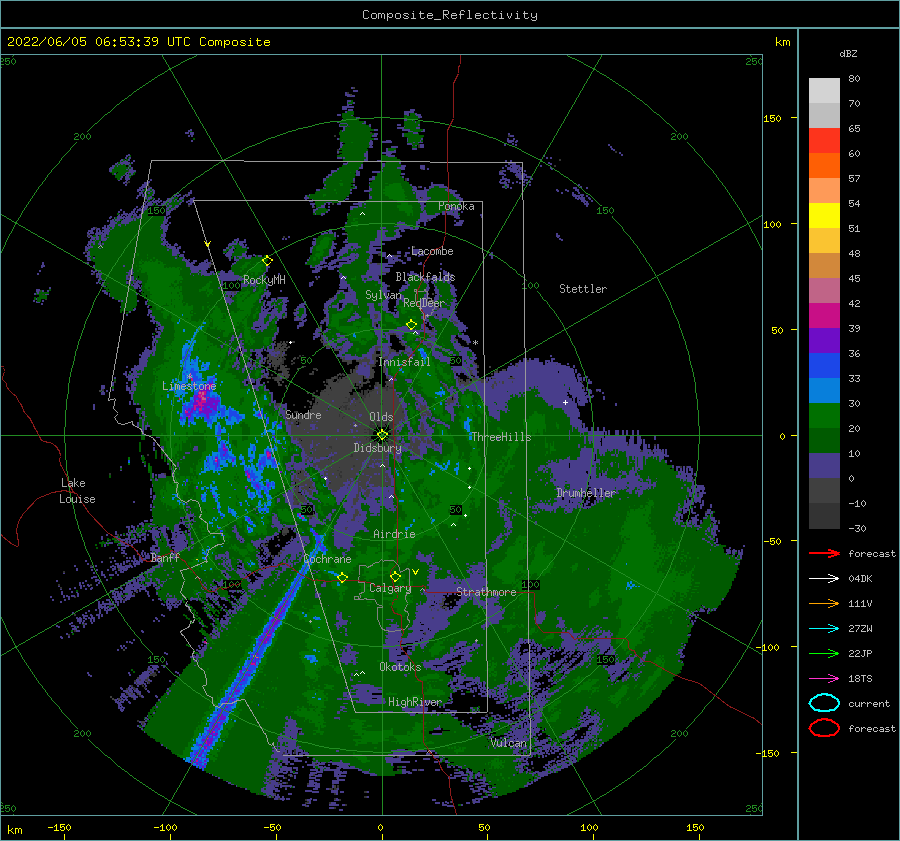Click the Banff city label
900x841 pixels.
pyautogui.click(x=165, y=557)
